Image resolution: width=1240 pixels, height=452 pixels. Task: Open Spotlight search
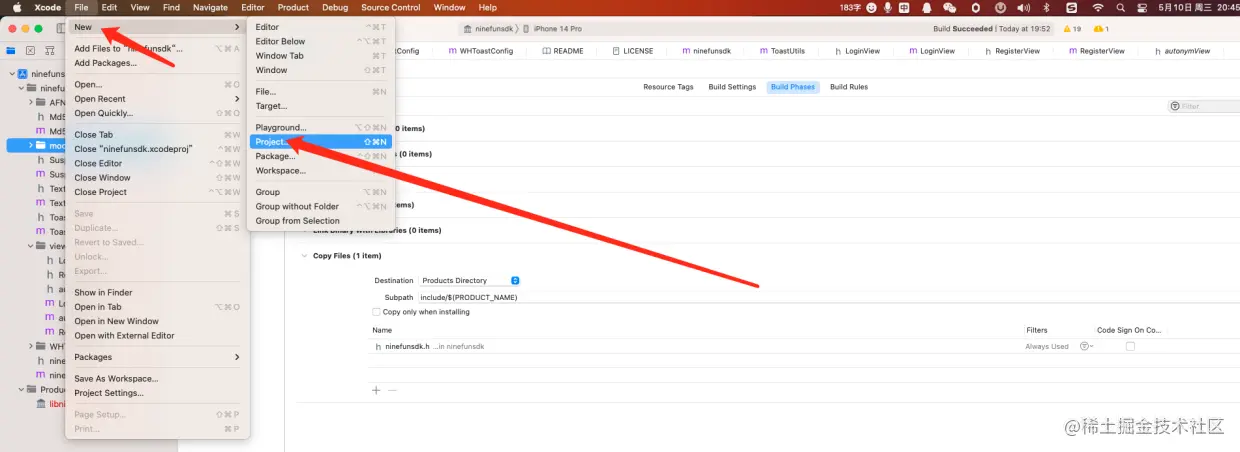[1123, 7]
